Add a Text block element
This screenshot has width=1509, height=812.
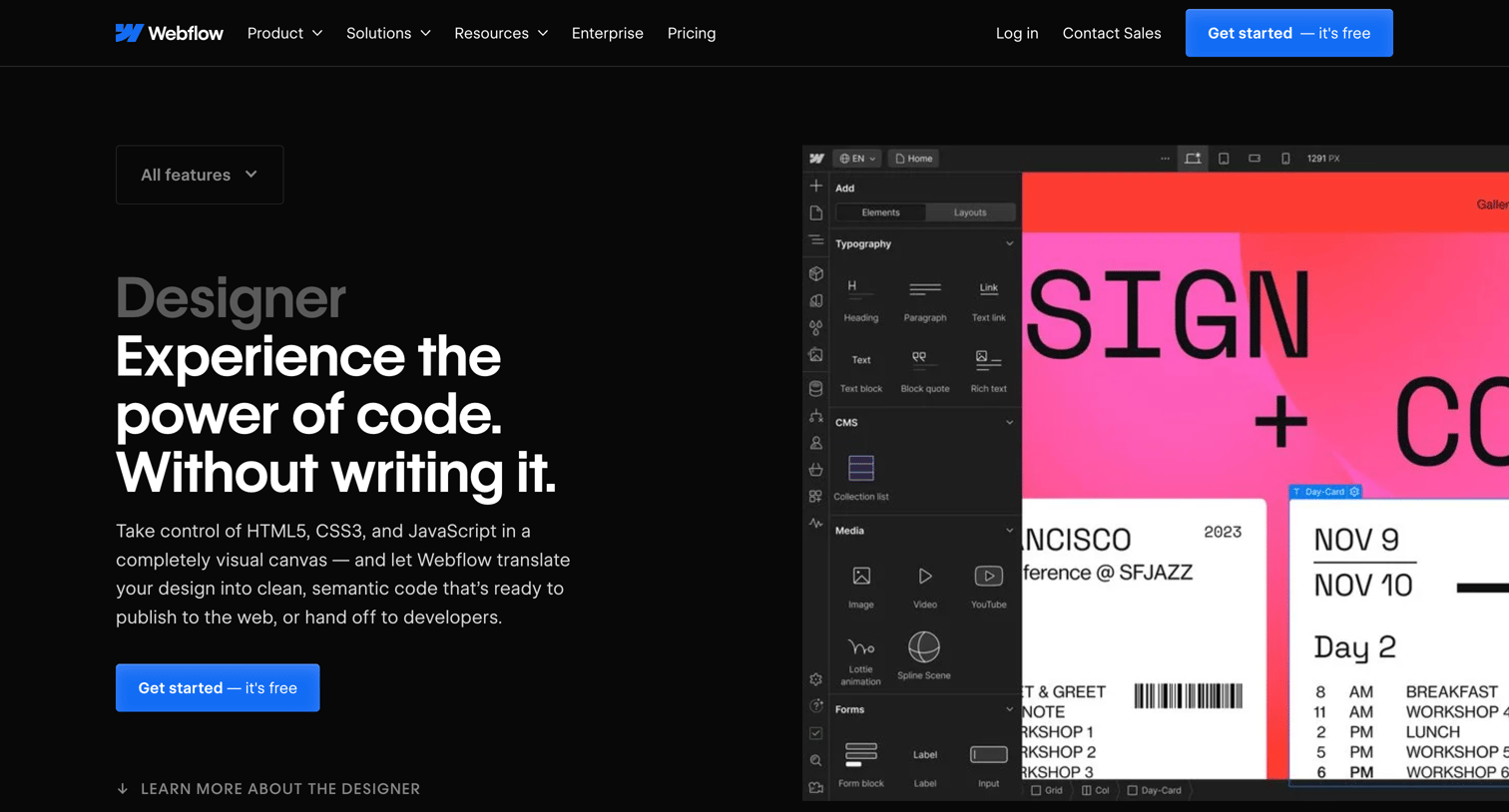860,371
